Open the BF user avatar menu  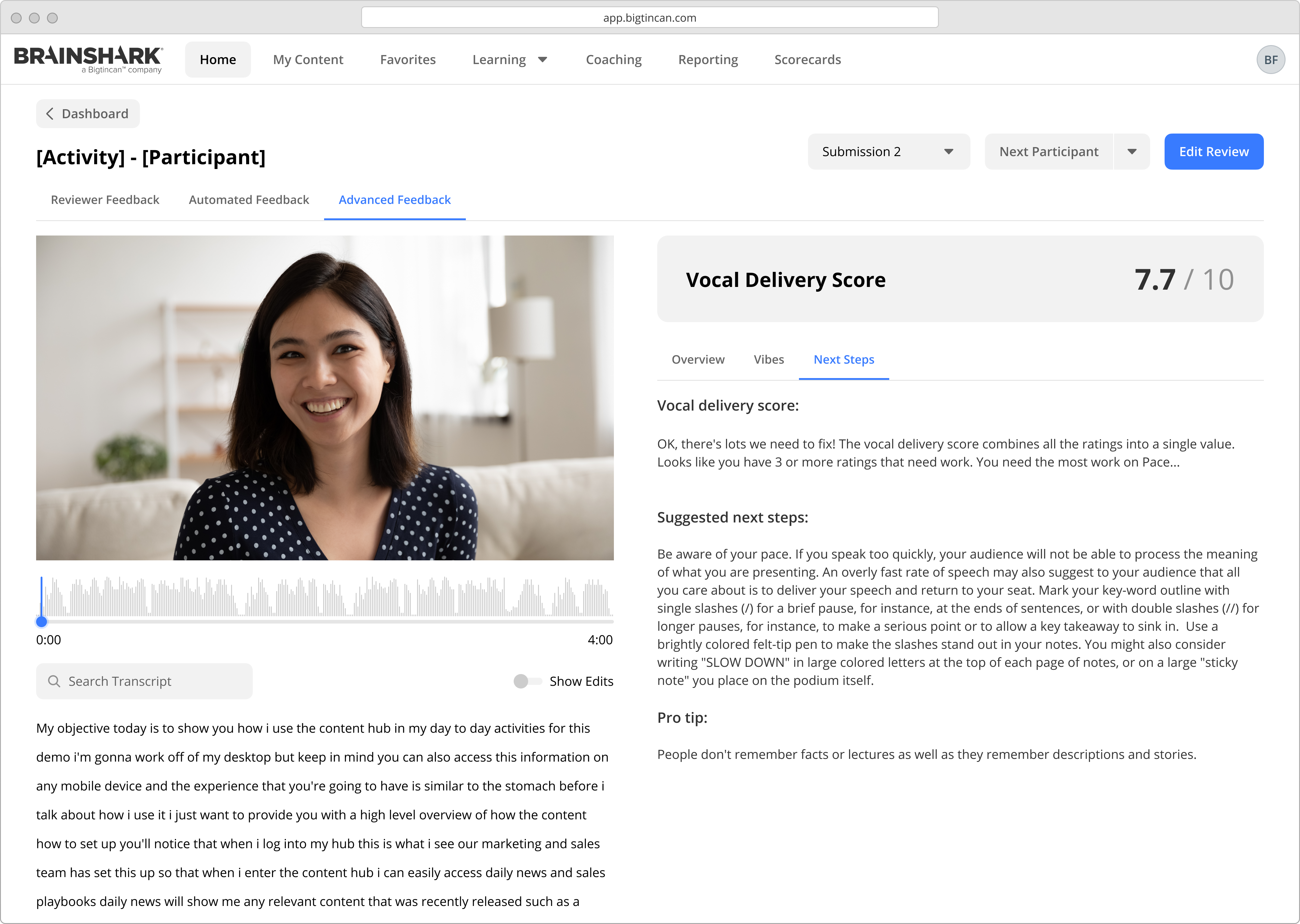tap(1271, 60)
